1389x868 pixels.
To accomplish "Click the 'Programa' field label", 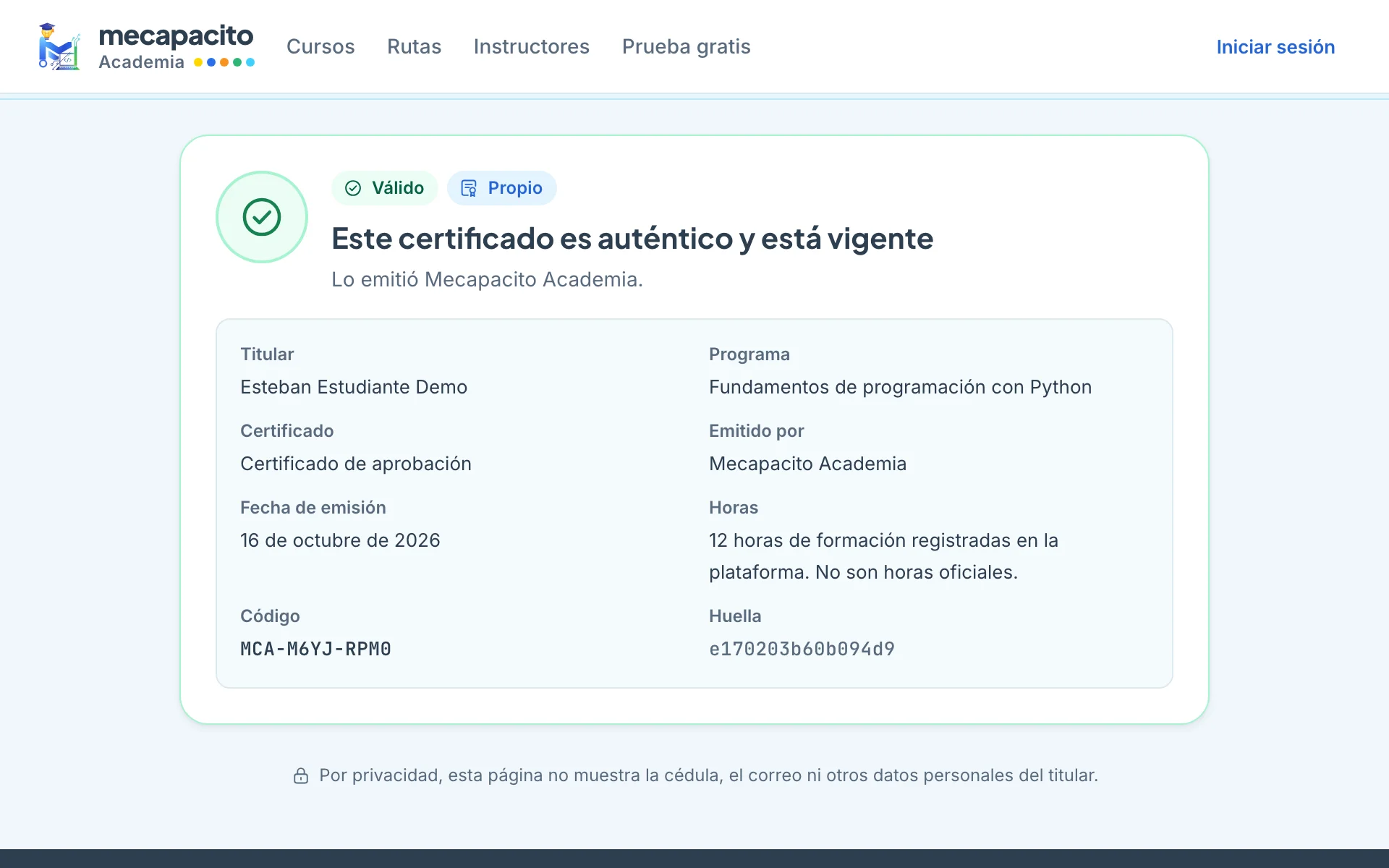I will [749, 354].
